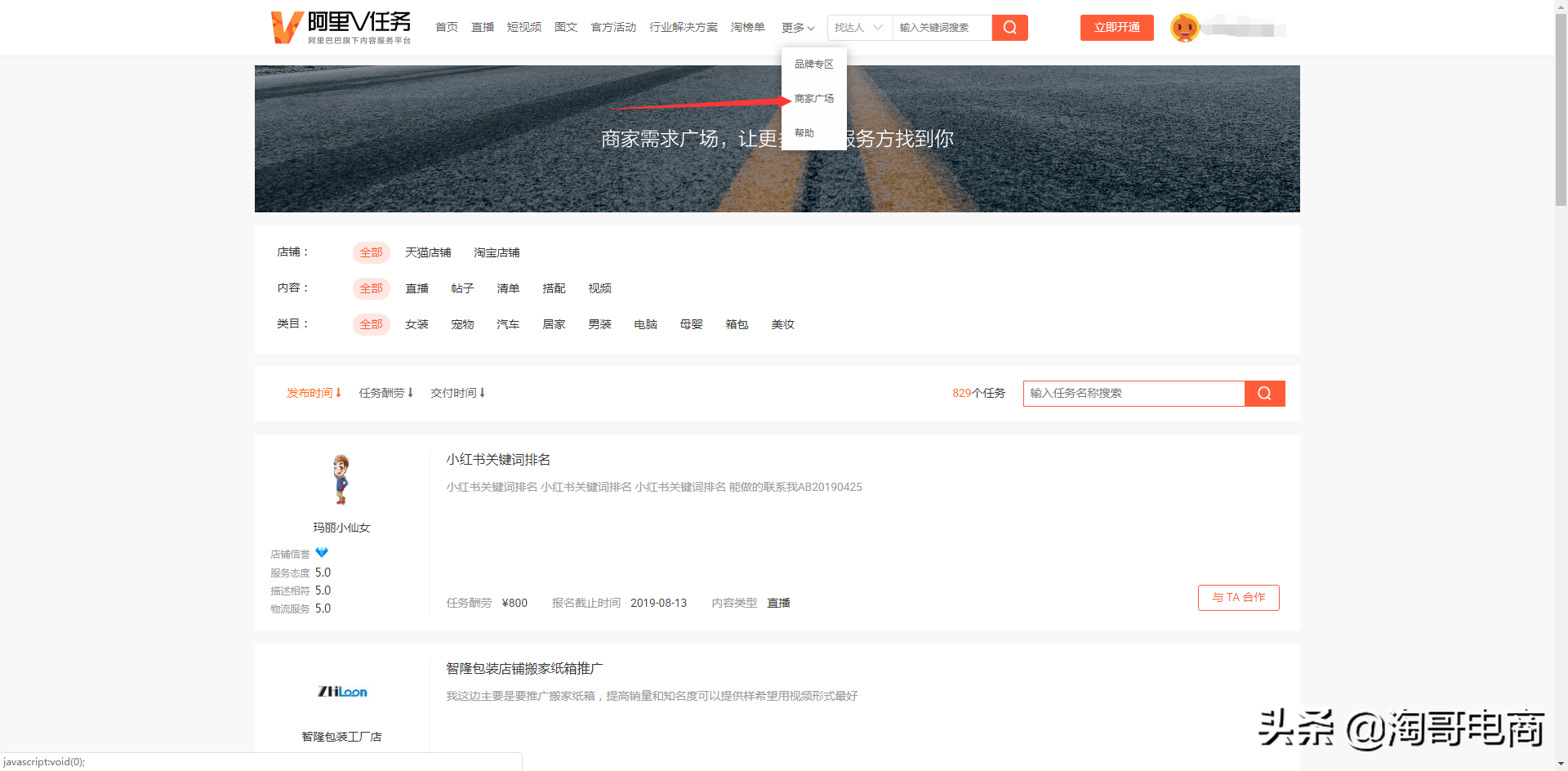The image size is (1568, 771).
Task: Click 玛丽小仙女 merchant avatar image
Action: click(341, 479)
